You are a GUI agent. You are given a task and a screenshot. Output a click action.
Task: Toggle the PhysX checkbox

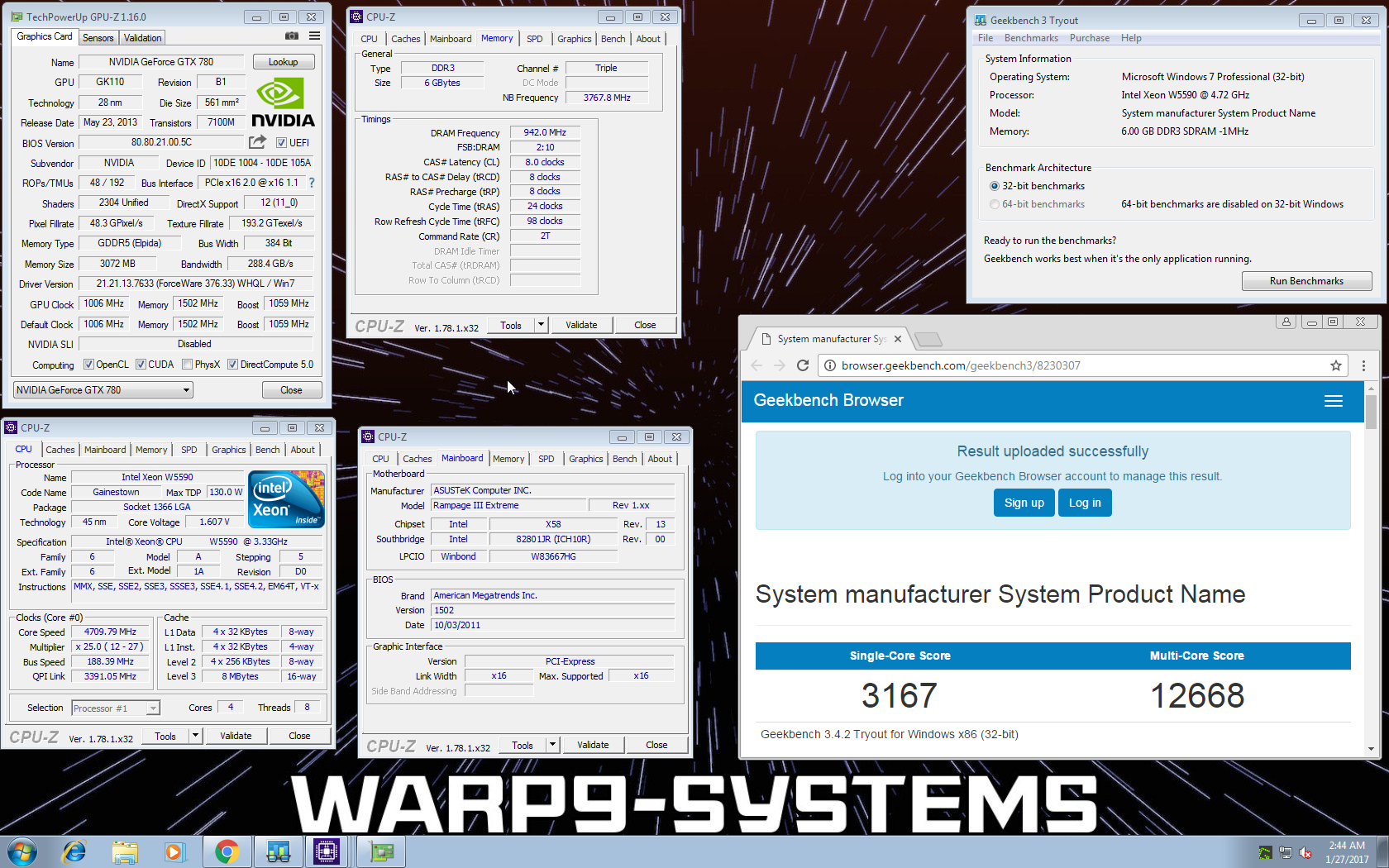(187, 365)
